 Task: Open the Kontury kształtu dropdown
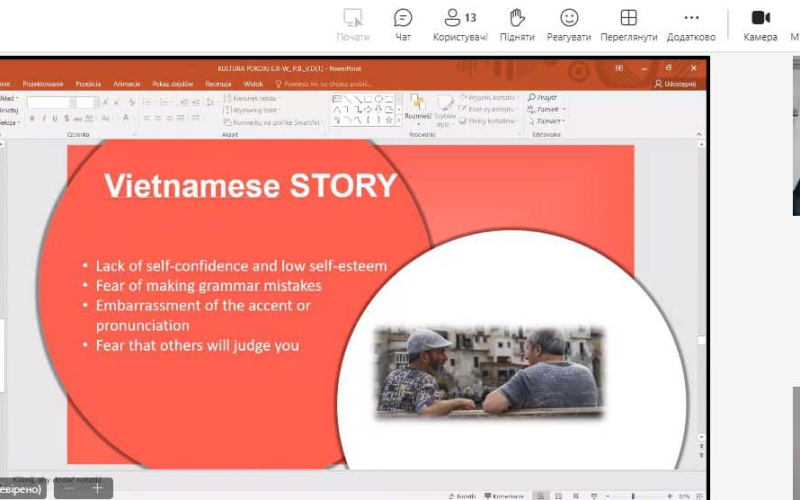[x=487, y=109]
